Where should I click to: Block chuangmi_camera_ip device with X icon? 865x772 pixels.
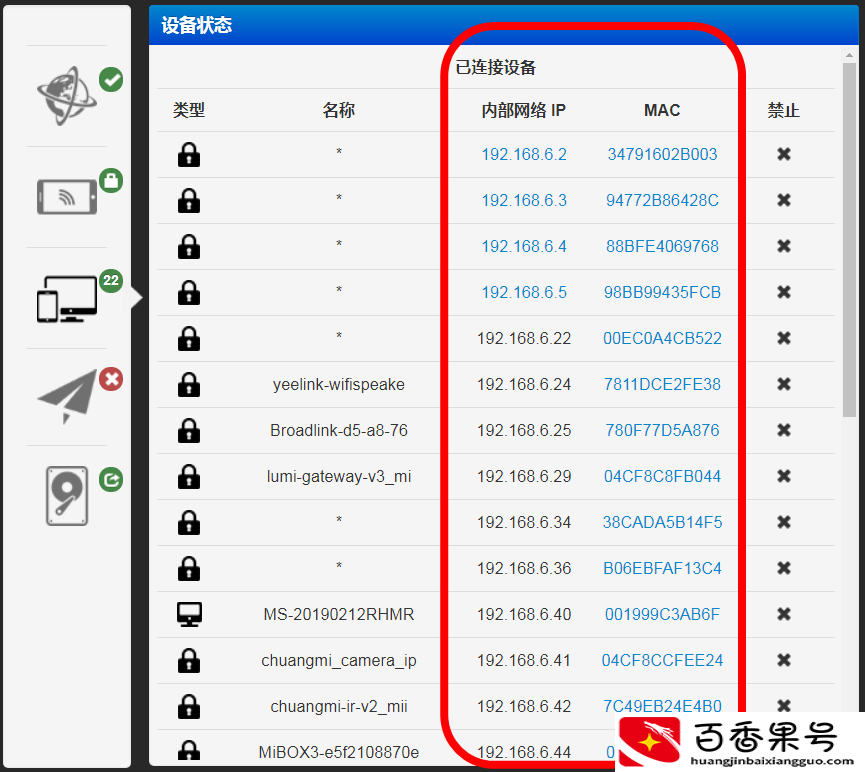(784, 660)
